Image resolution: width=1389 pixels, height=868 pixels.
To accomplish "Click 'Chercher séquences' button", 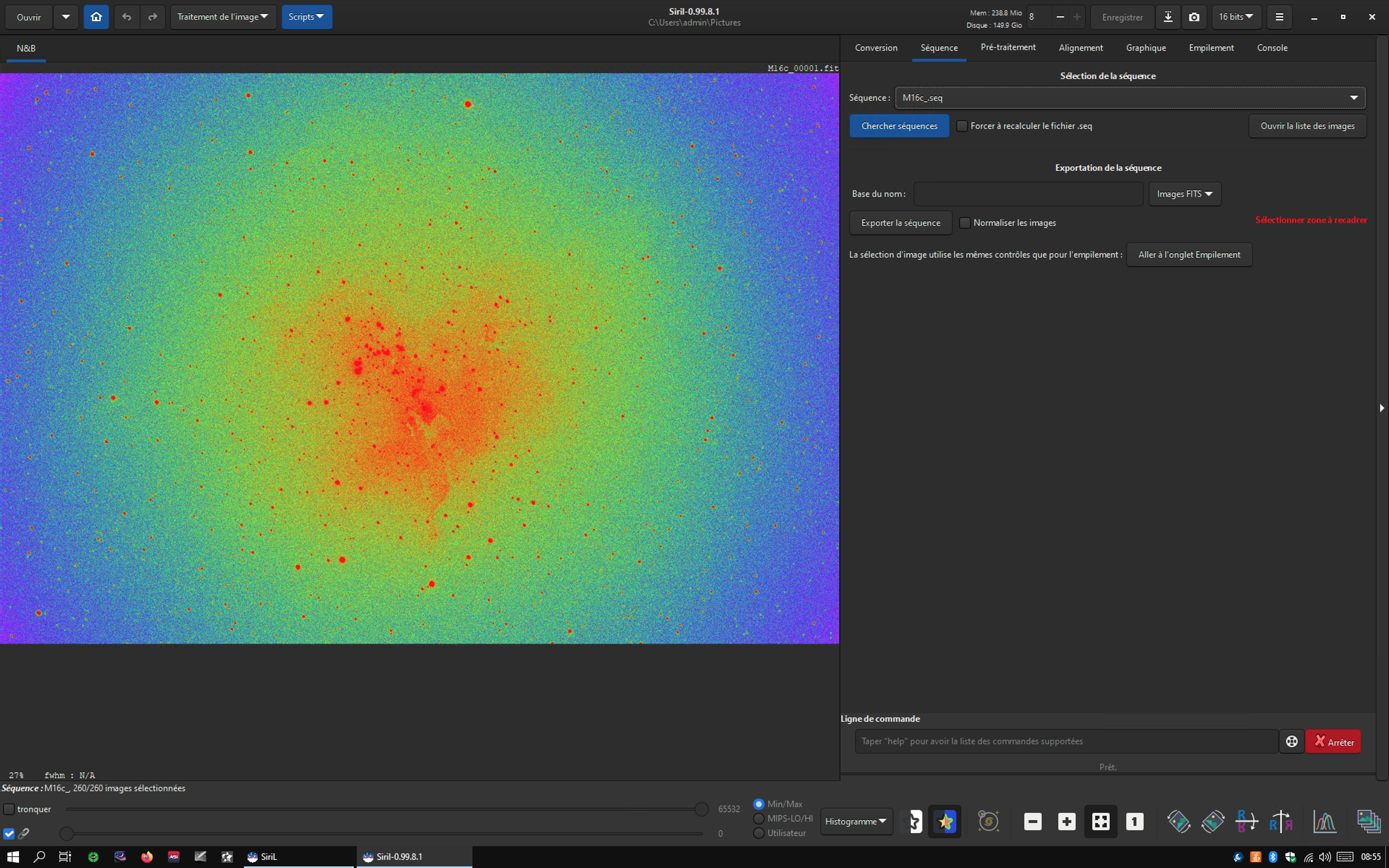I will (x=899, y=126).
